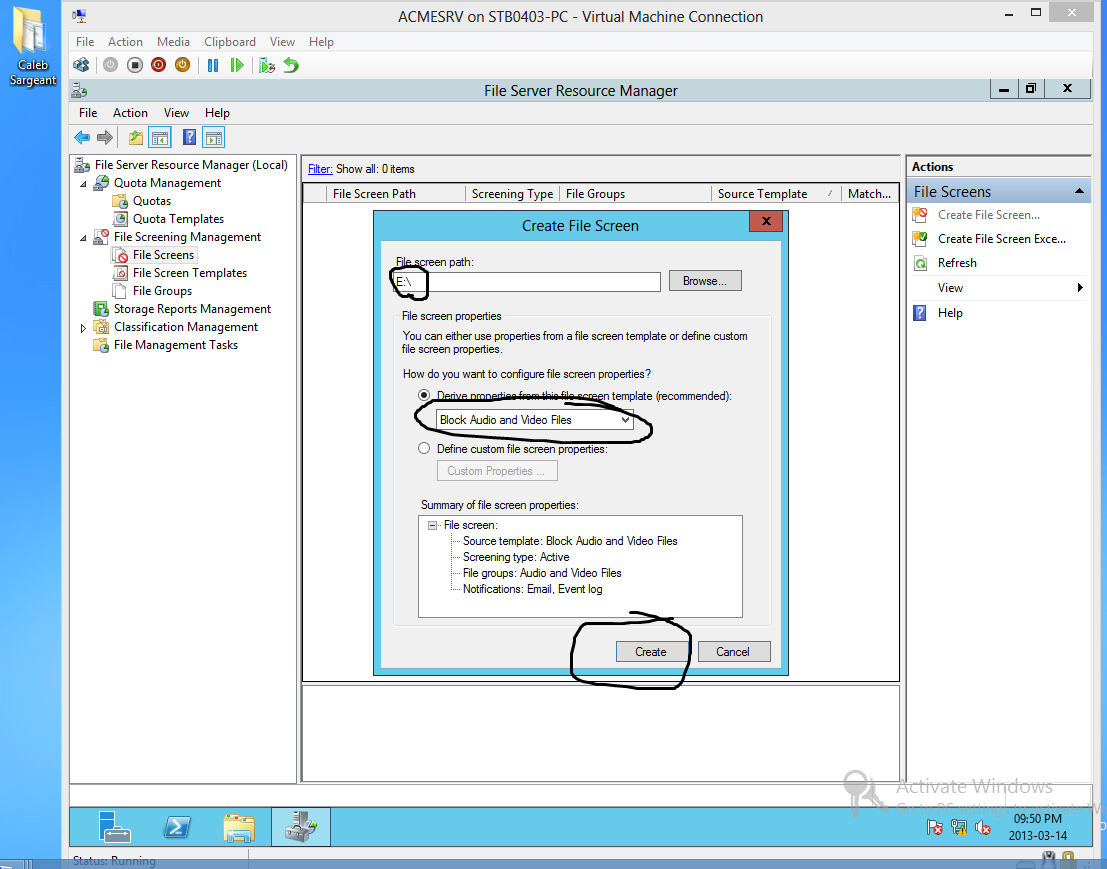The height and width of the screenshot is (869, 1107).
Task: Click the File screen path input field
Action: (527, 282)
